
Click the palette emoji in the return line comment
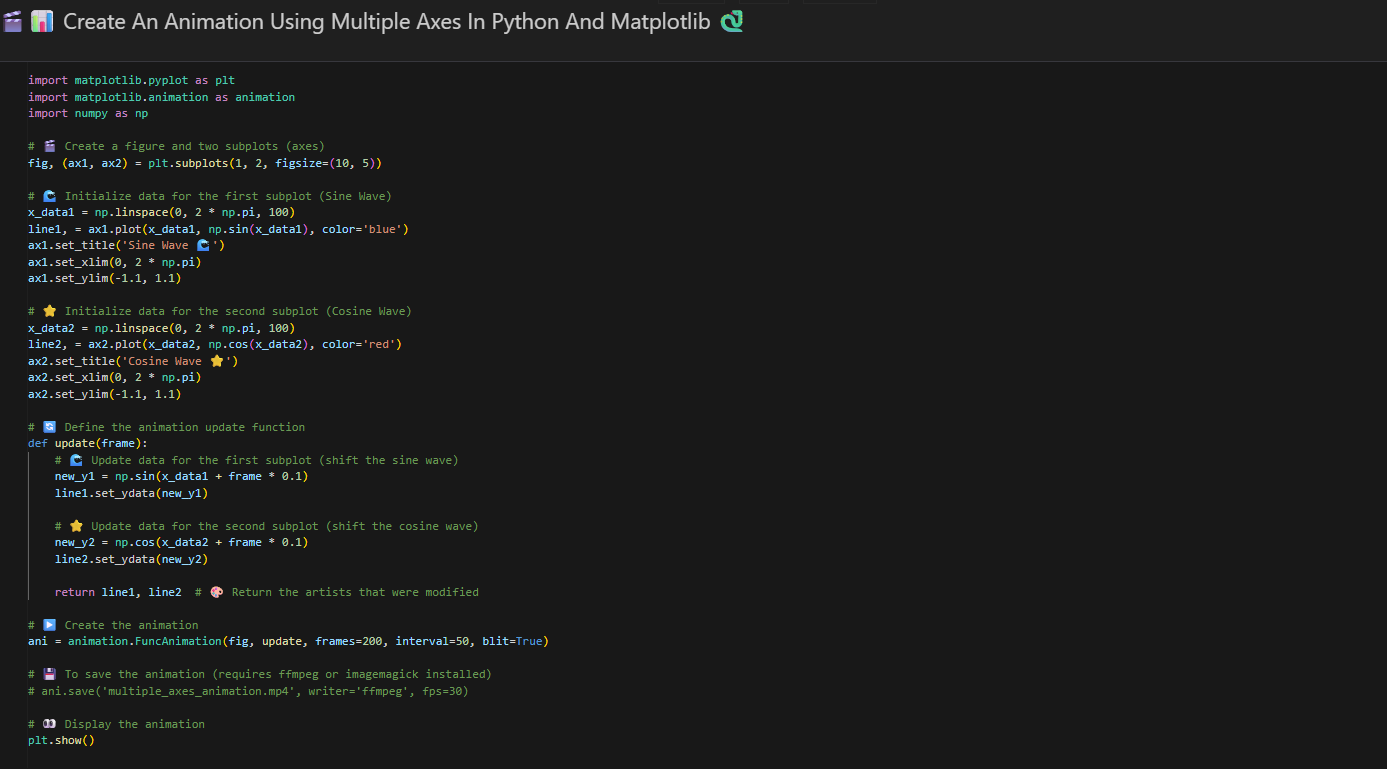click(x=217, y=592)
